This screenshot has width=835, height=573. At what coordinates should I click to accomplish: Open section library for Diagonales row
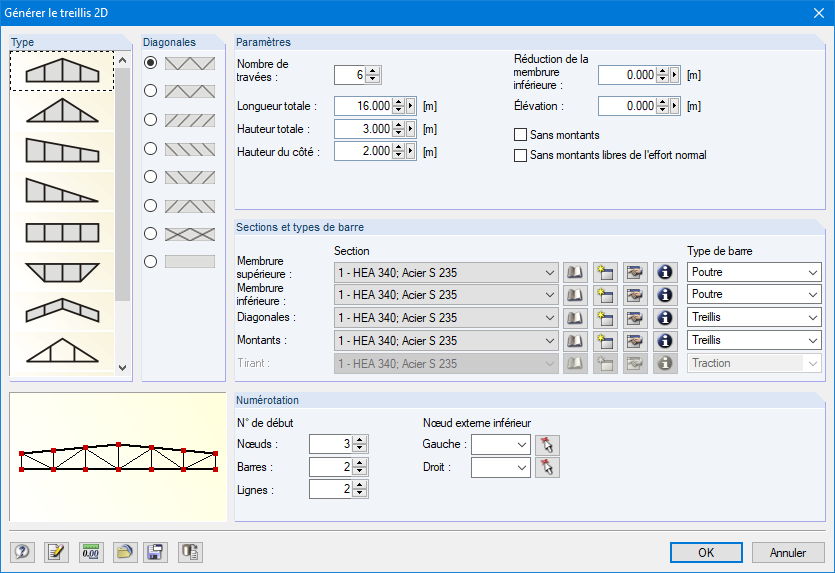tap(575, 318)
